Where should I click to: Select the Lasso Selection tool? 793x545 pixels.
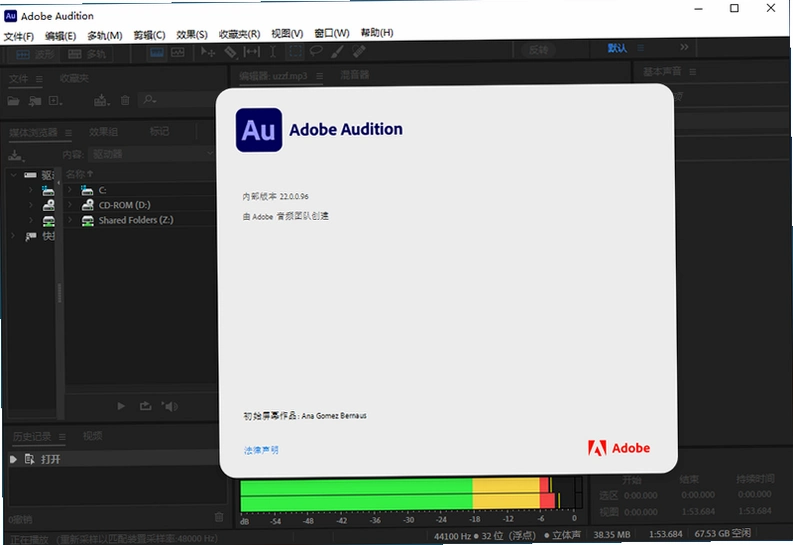point(316,51)
